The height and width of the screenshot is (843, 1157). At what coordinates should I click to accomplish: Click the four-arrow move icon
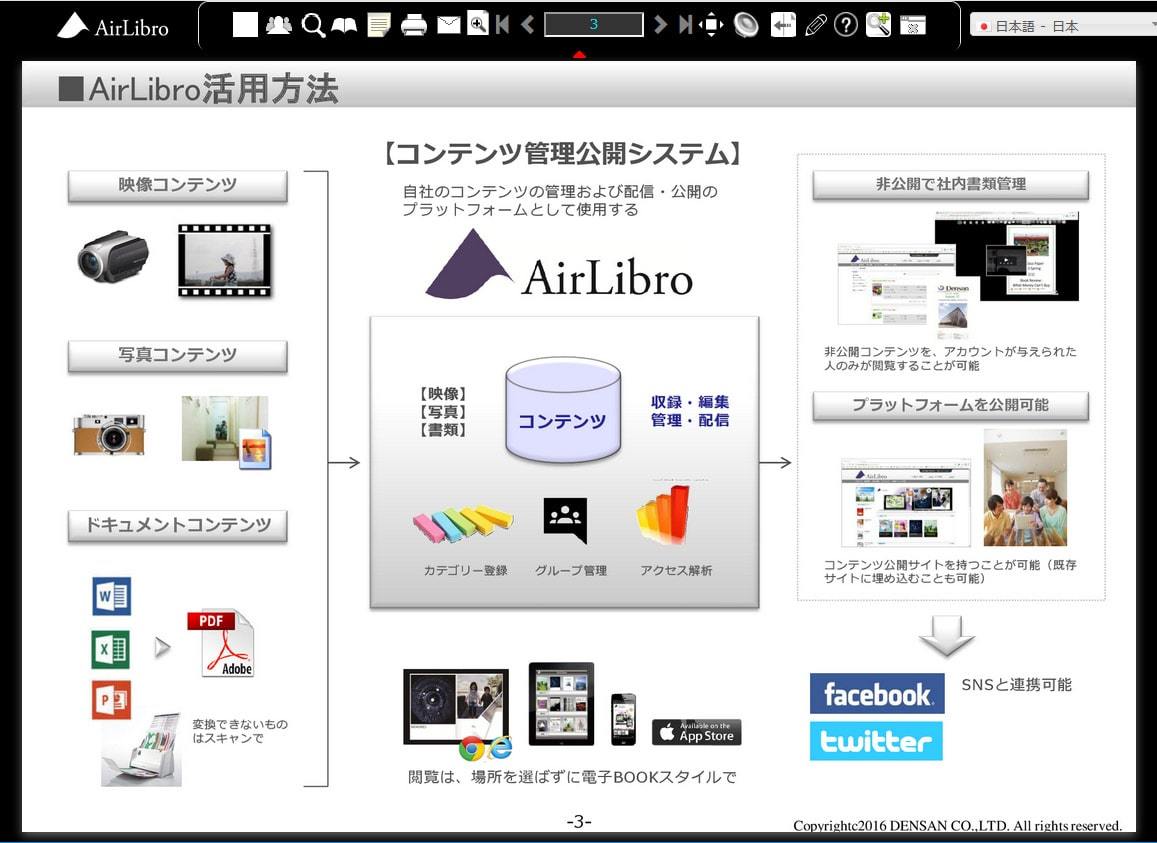[x=711, y=25]
